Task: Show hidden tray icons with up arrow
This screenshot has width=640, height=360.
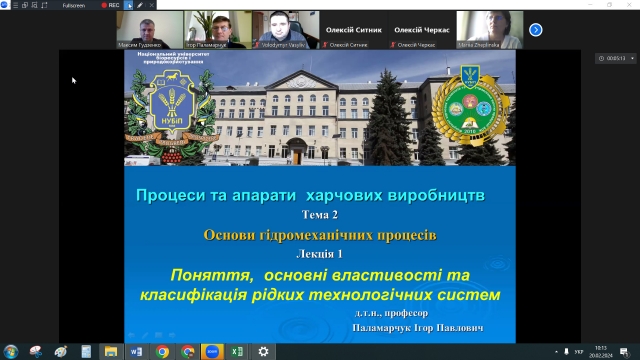Action: (x=556, y=351)
